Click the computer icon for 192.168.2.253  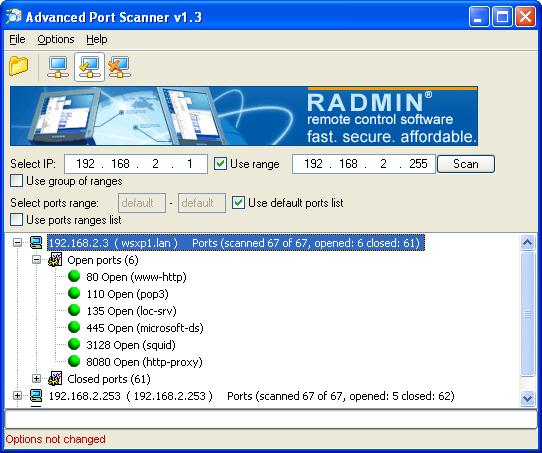[36, 396]
